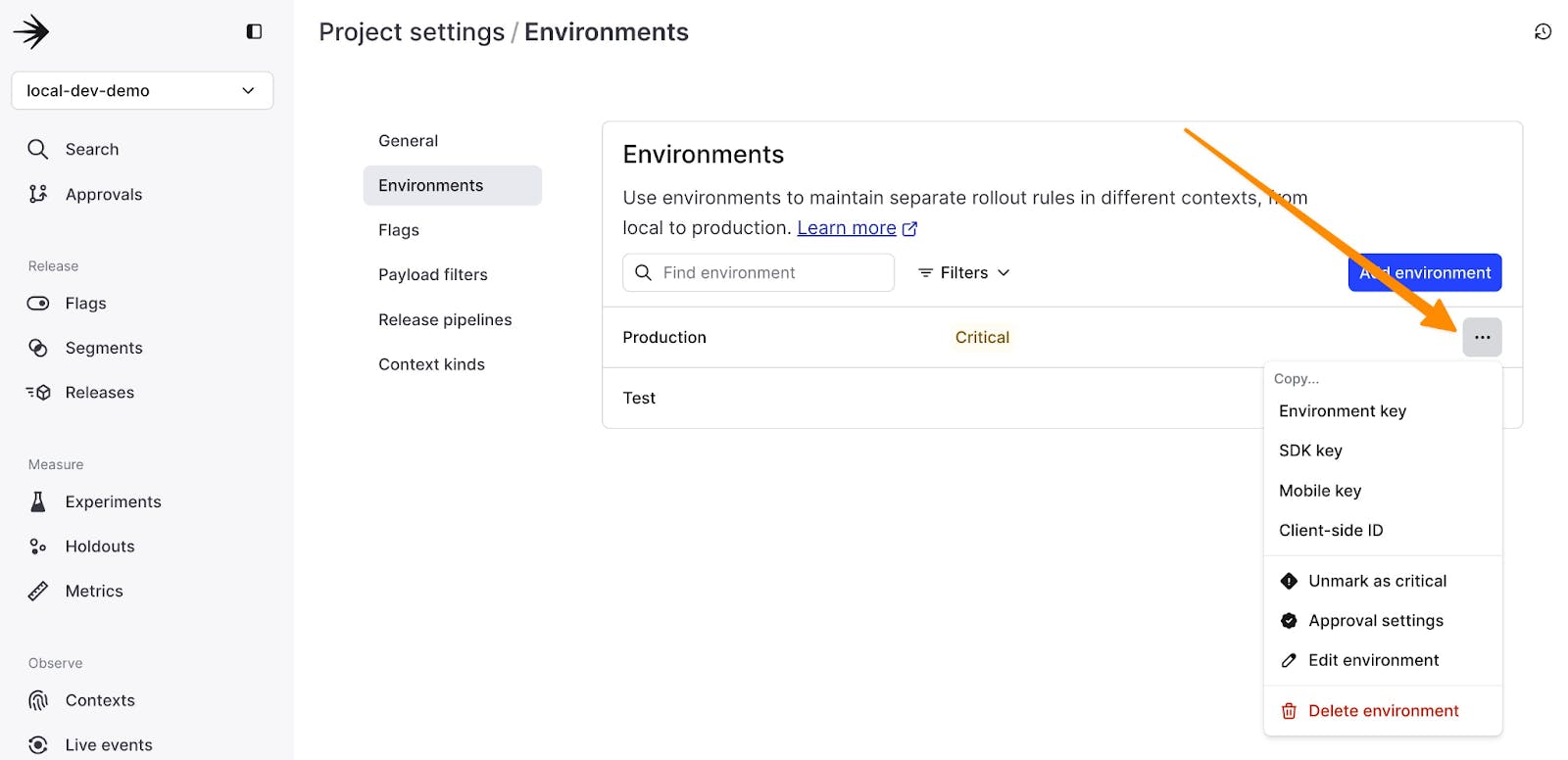
Task: Switch to Release pipelines settings tab
Action: [445, 319]
